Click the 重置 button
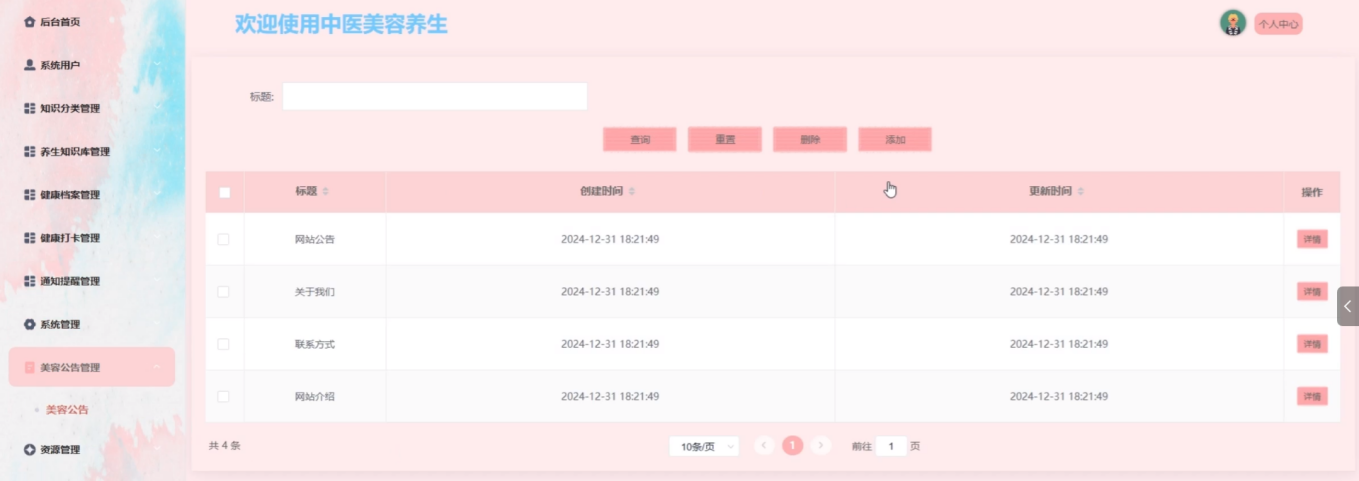 725,140
